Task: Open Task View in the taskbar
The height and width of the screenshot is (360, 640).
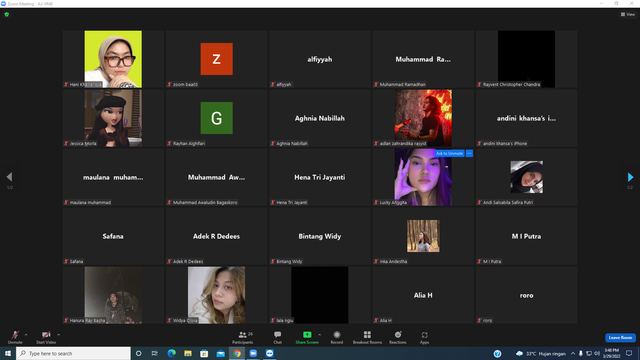Action: click(155, 353)
